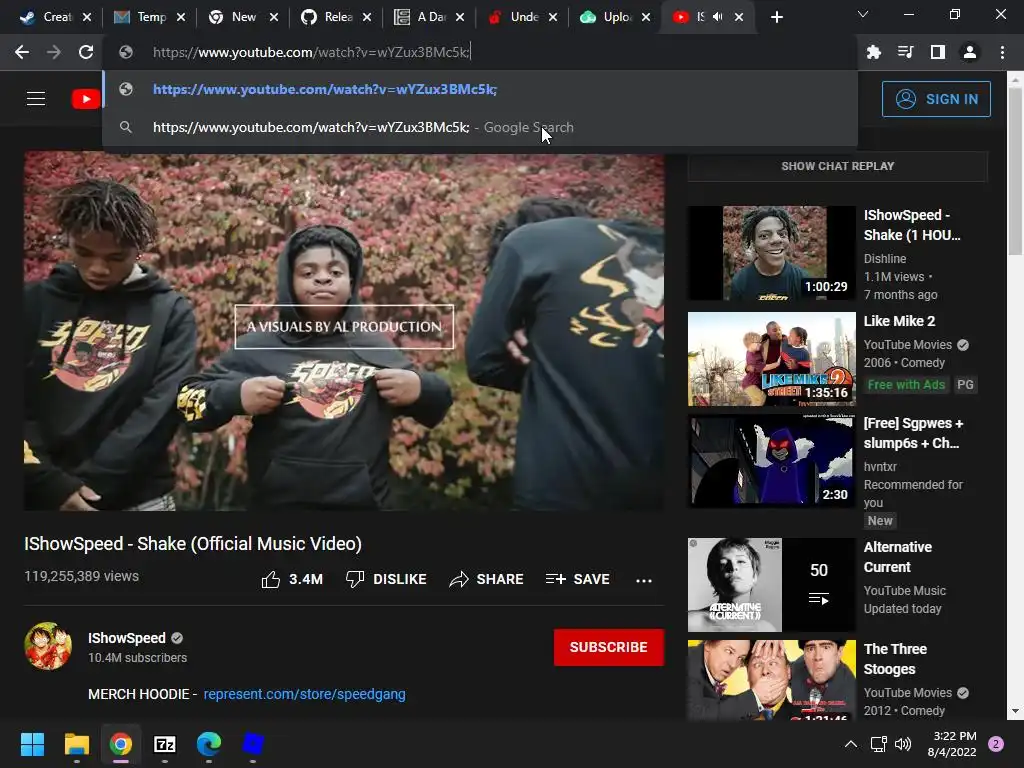Open The Three Stooges movie thumbnail

(x=771, y=680)
